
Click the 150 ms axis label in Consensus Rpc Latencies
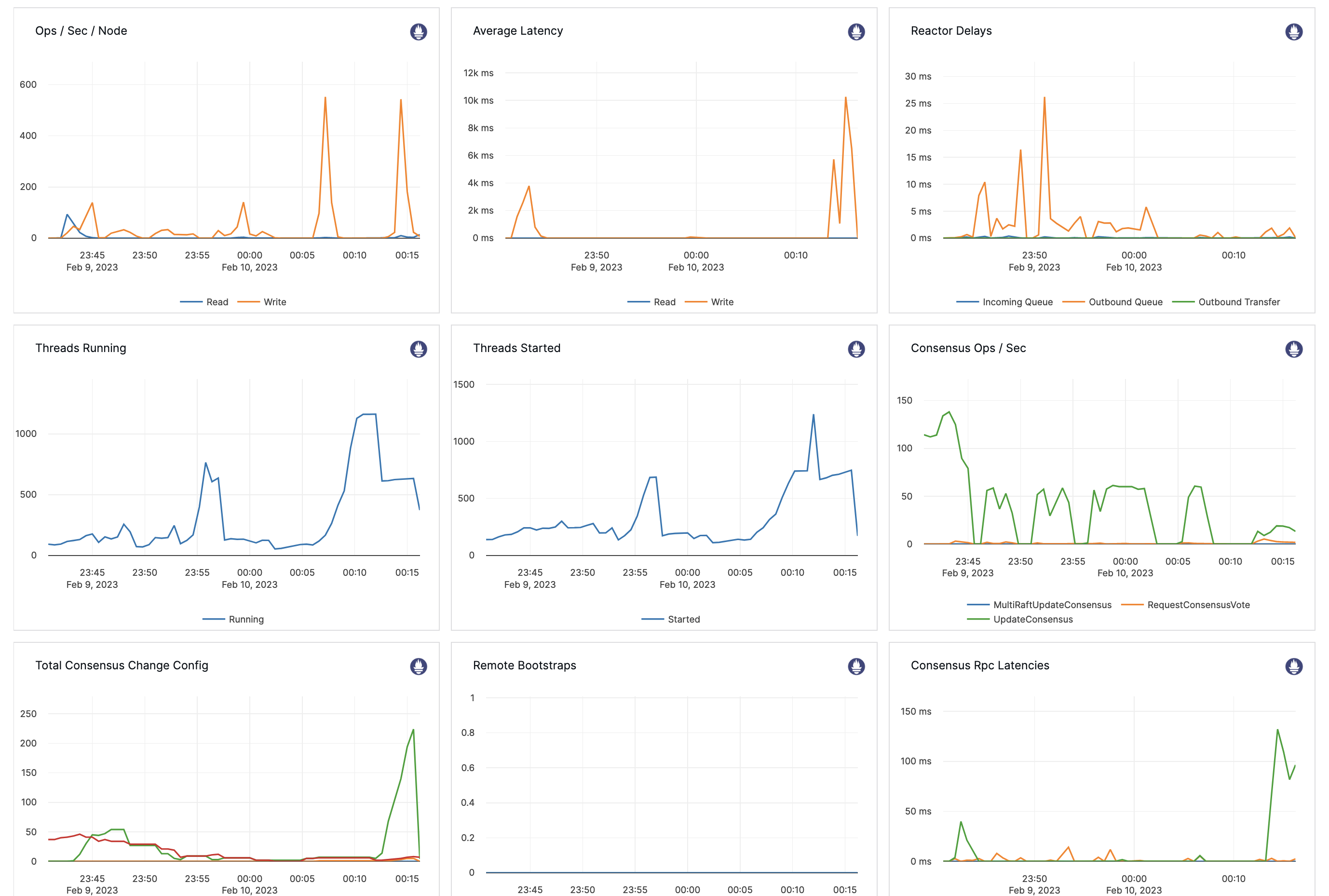click(x=915, y=711)
